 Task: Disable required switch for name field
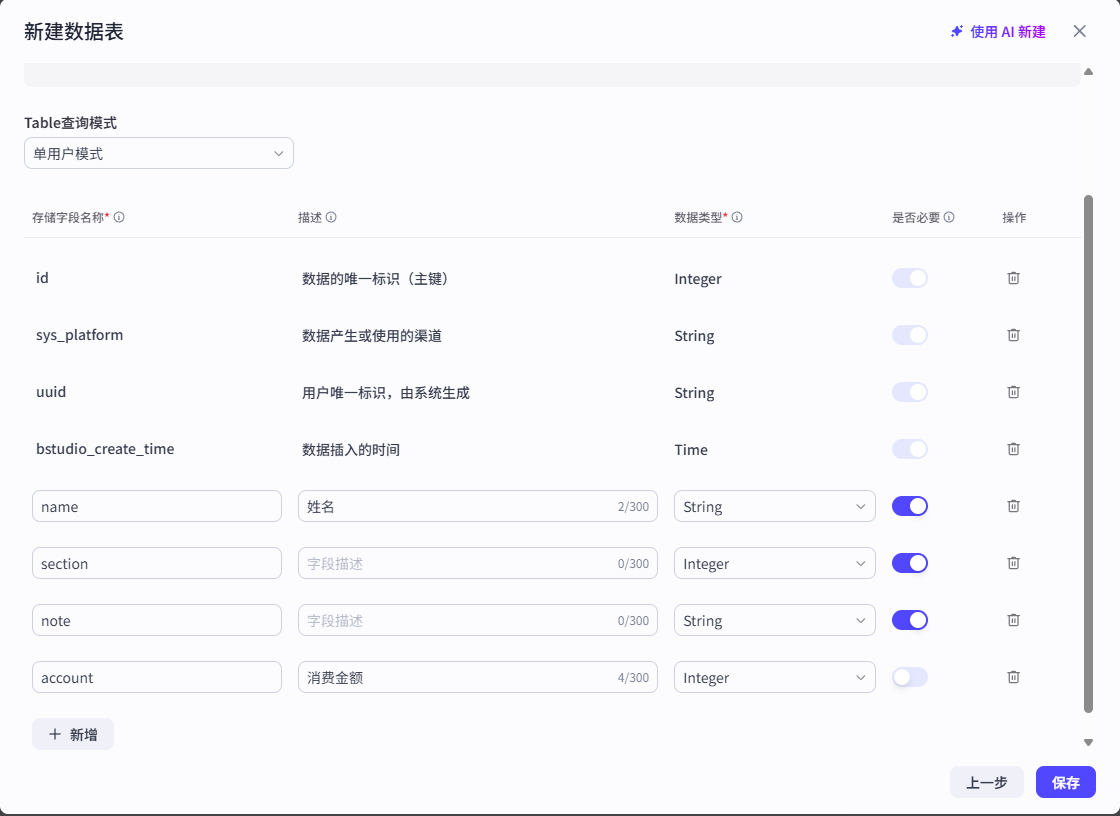click(909, 506)
